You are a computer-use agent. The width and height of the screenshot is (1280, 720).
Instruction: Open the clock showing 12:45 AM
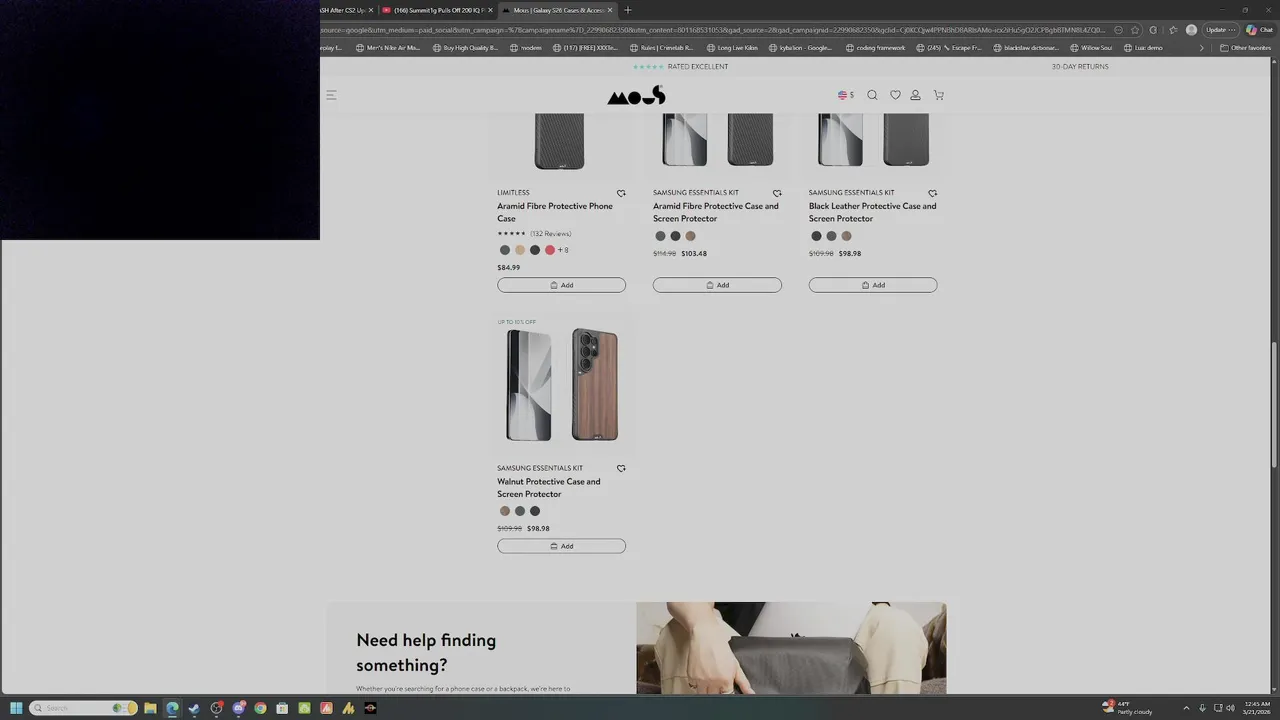click(1257, 708)
